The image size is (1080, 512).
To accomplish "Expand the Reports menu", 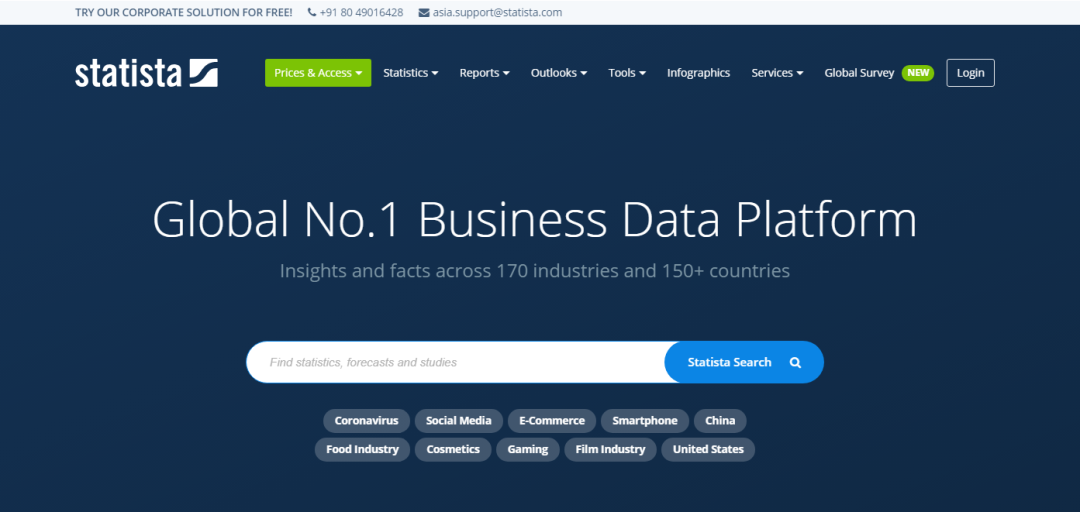I will point(484,73).
